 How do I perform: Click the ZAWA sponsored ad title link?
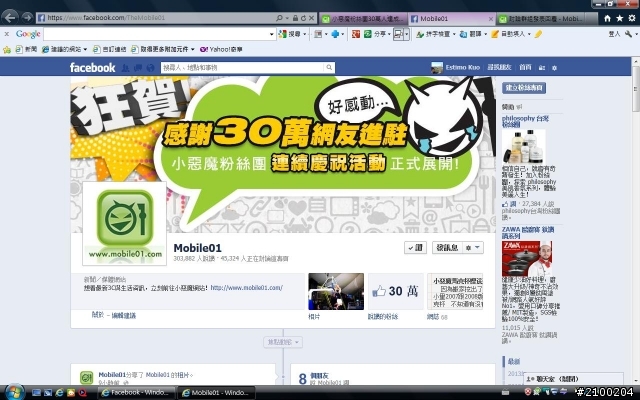528,233
